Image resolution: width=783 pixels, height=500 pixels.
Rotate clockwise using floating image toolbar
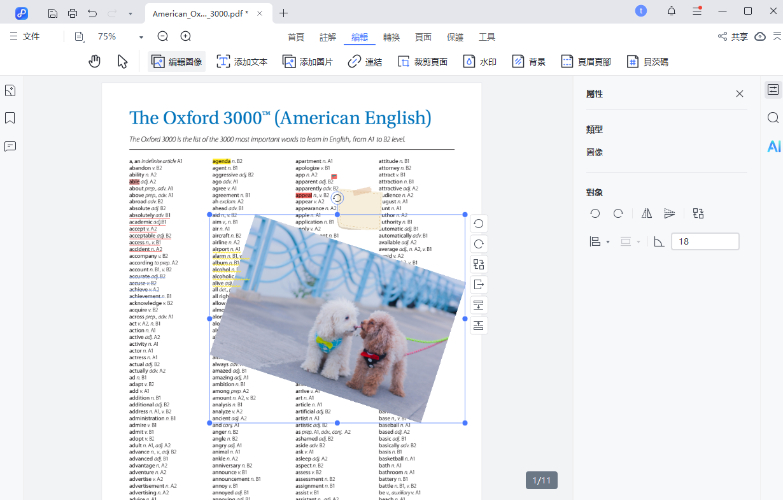[479, 244]
